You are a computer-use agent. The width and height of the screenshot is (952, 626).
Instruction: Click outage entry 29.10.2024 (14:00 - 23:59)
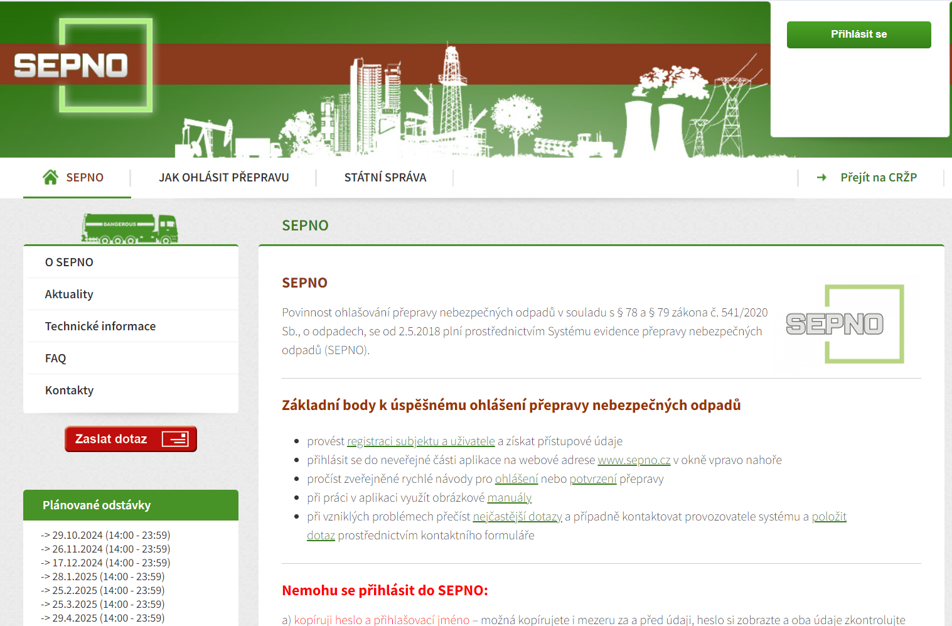[x=106, y=535]
